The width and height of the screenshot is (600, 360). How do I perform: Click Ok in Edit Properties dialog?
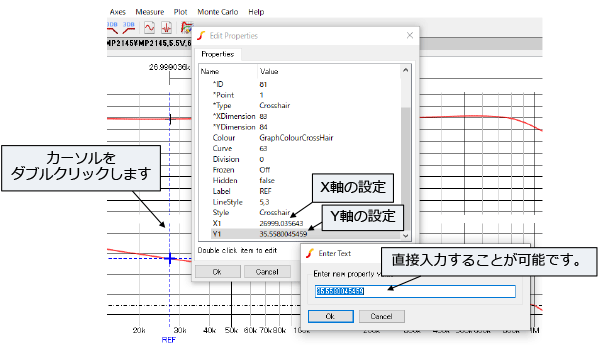217,272
